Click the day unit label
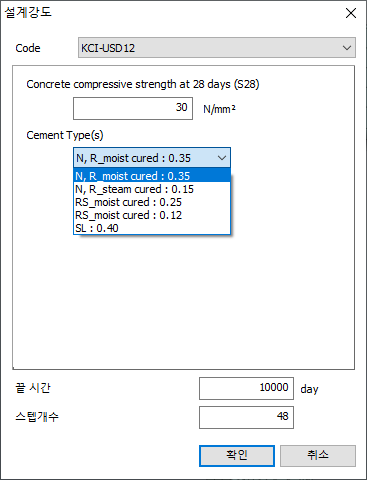Image resolution: width=367 pixels, height=480 pixels. pyautogui.click(x=309, y=389)
